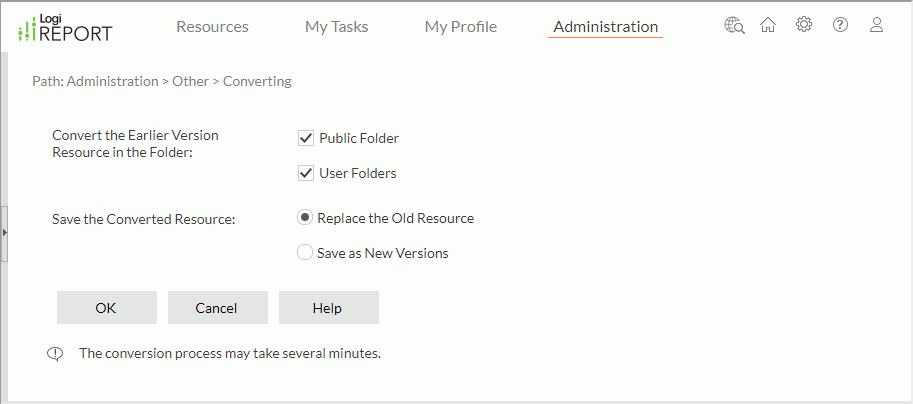Go to the Home icon

(768, 26)
